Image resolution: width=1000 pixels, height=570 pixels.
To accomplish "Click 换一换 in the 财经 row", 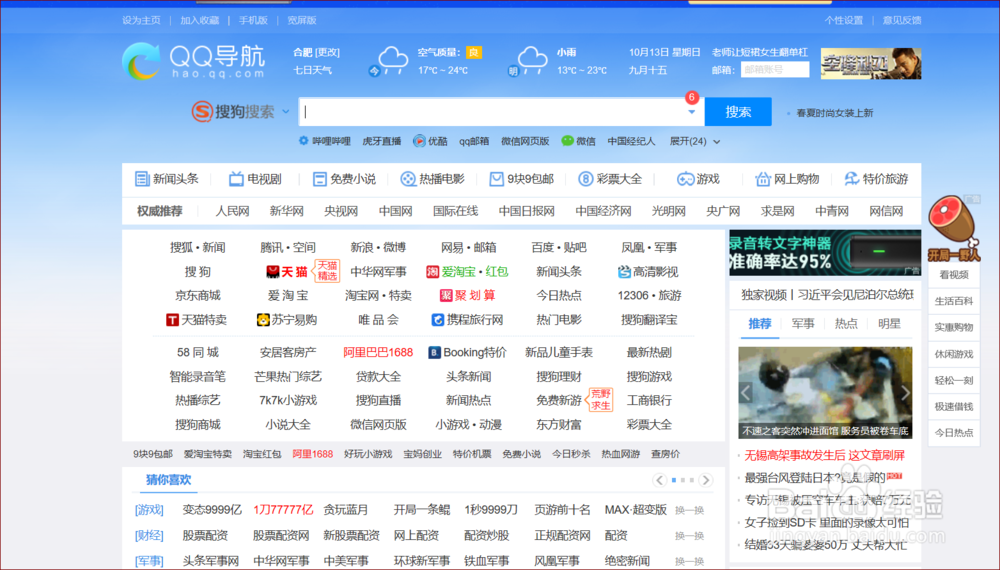I will tap(689, 536).
